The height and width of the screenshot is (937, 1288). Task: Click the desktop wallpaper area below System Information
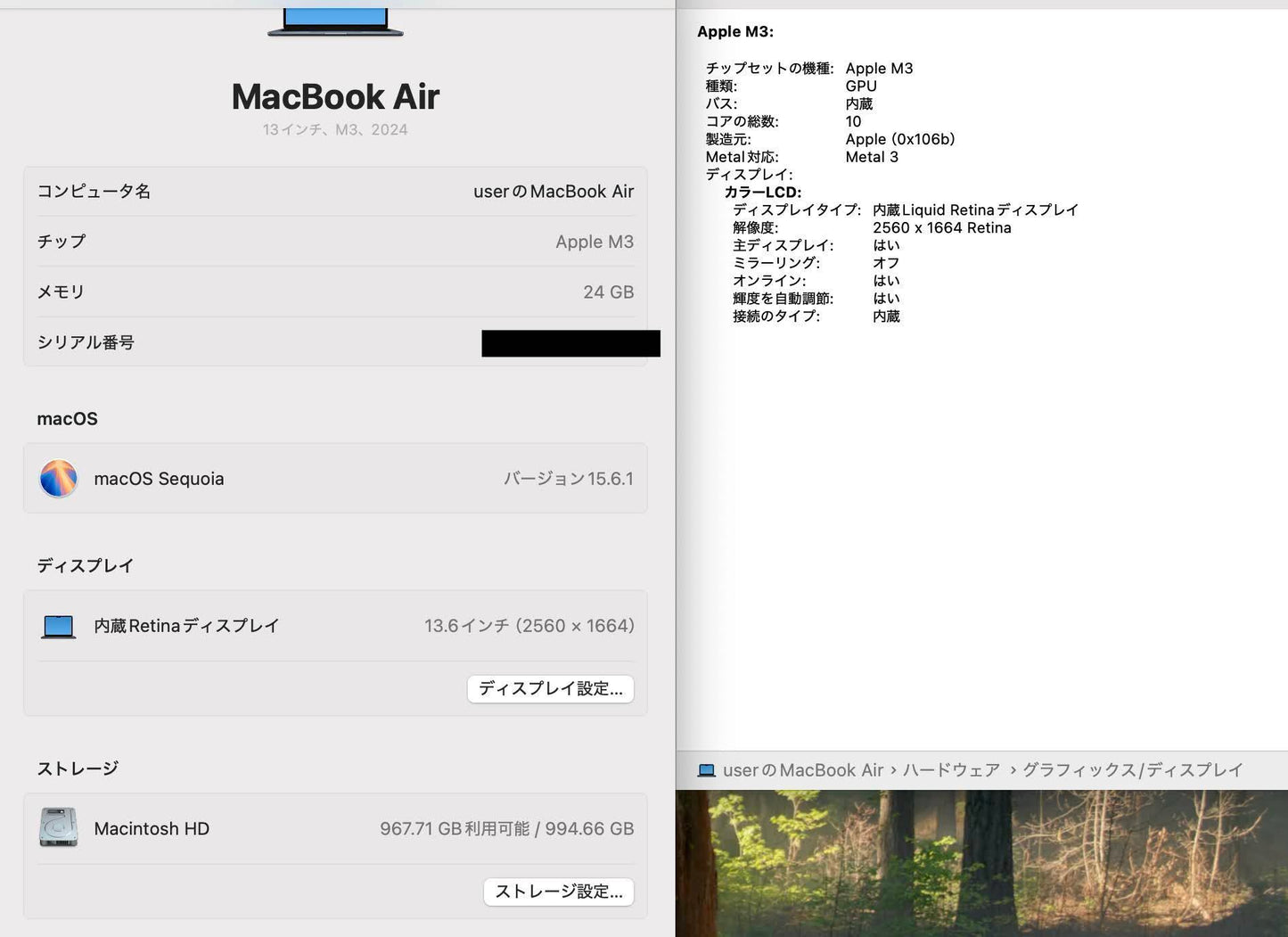[980, 865]
